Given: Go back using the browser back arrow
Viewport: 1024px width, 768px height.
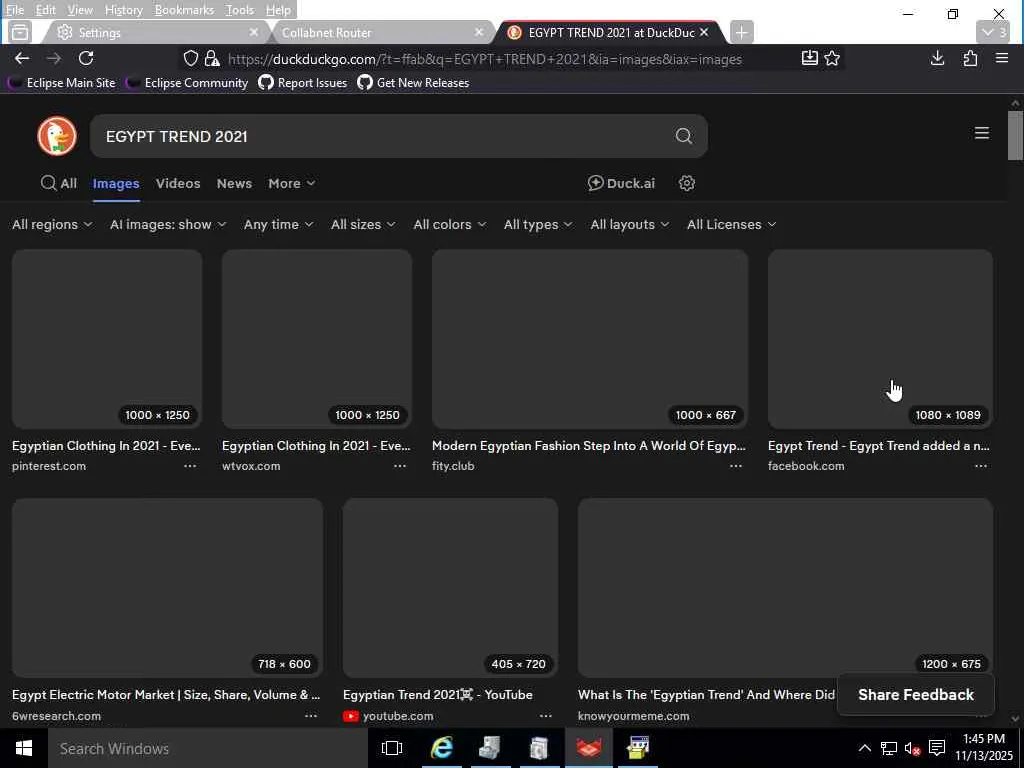Looking at the screenshot, I should (22, 59).
